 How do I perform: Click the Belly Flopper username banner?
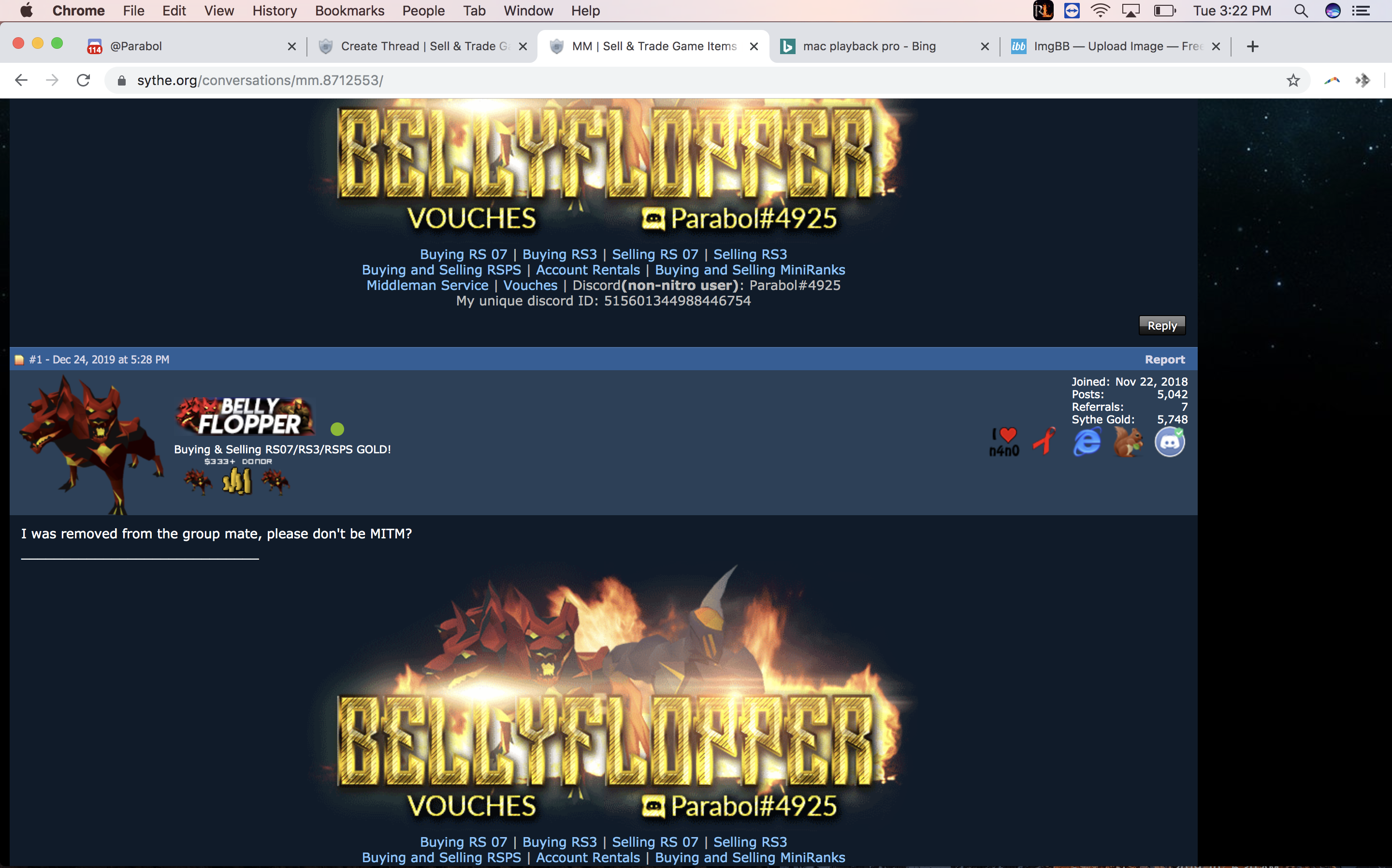point(245,416)
